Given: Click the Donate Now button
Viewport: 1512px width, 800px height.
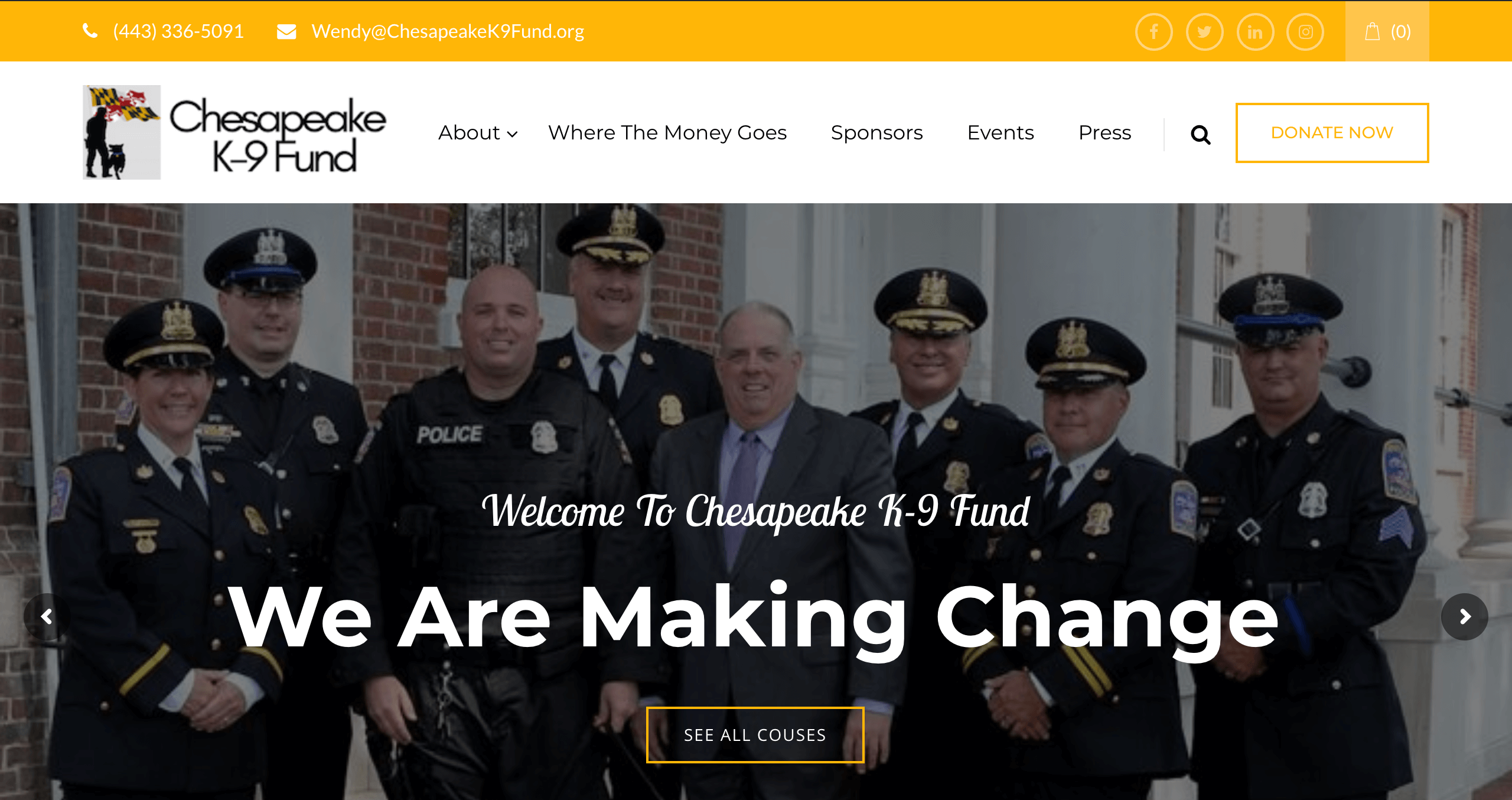Looking at the screenshot, I should click(1332, 132).
